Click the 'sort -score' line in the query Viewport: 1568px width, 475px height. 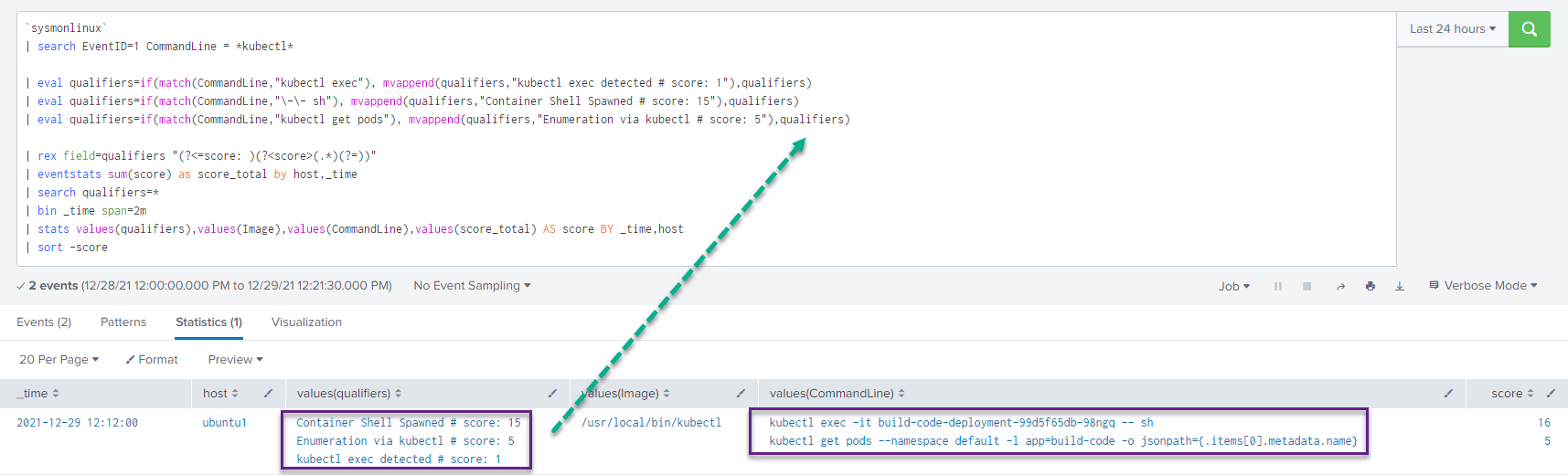[x=67, y=248]
